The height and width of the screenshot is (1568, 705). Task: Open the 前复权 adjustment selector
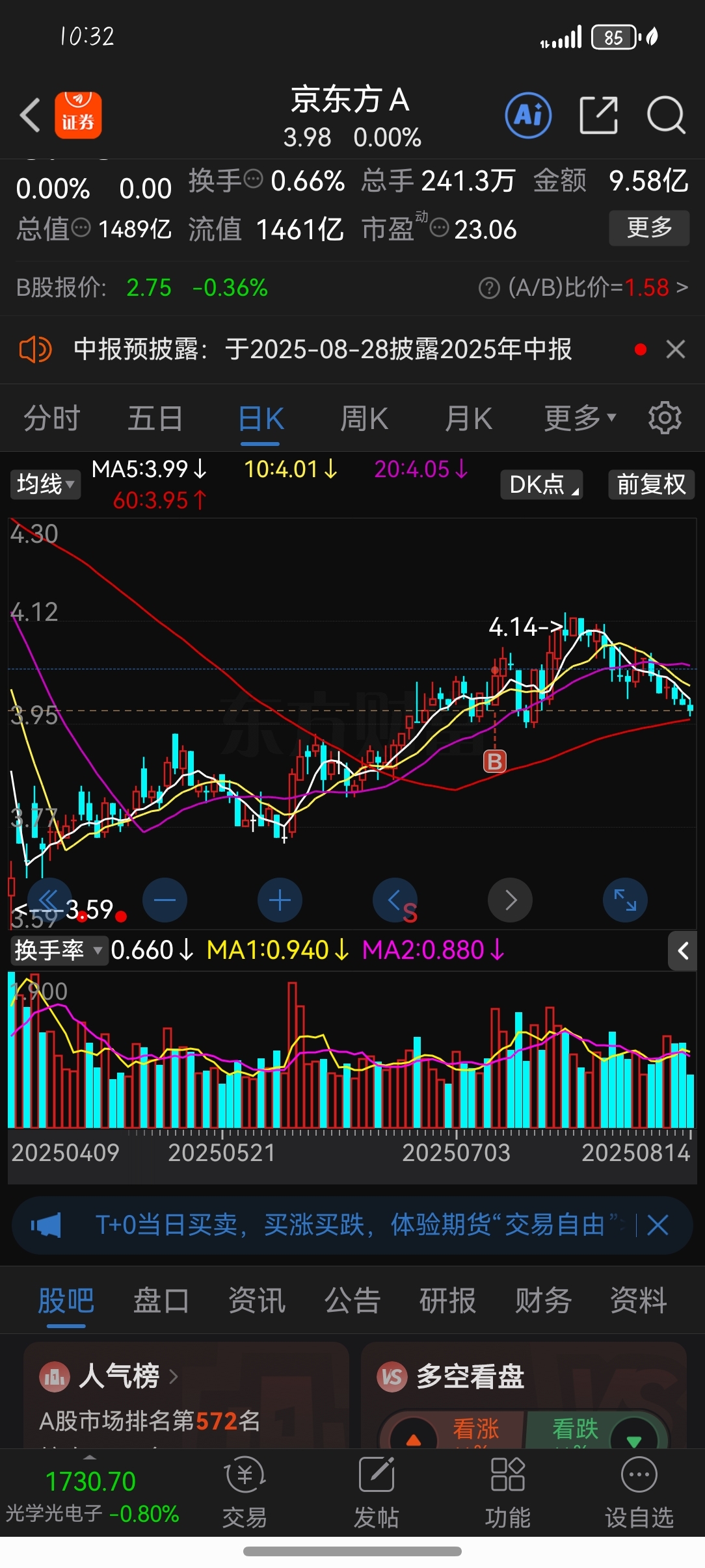(x=651, y=484)
